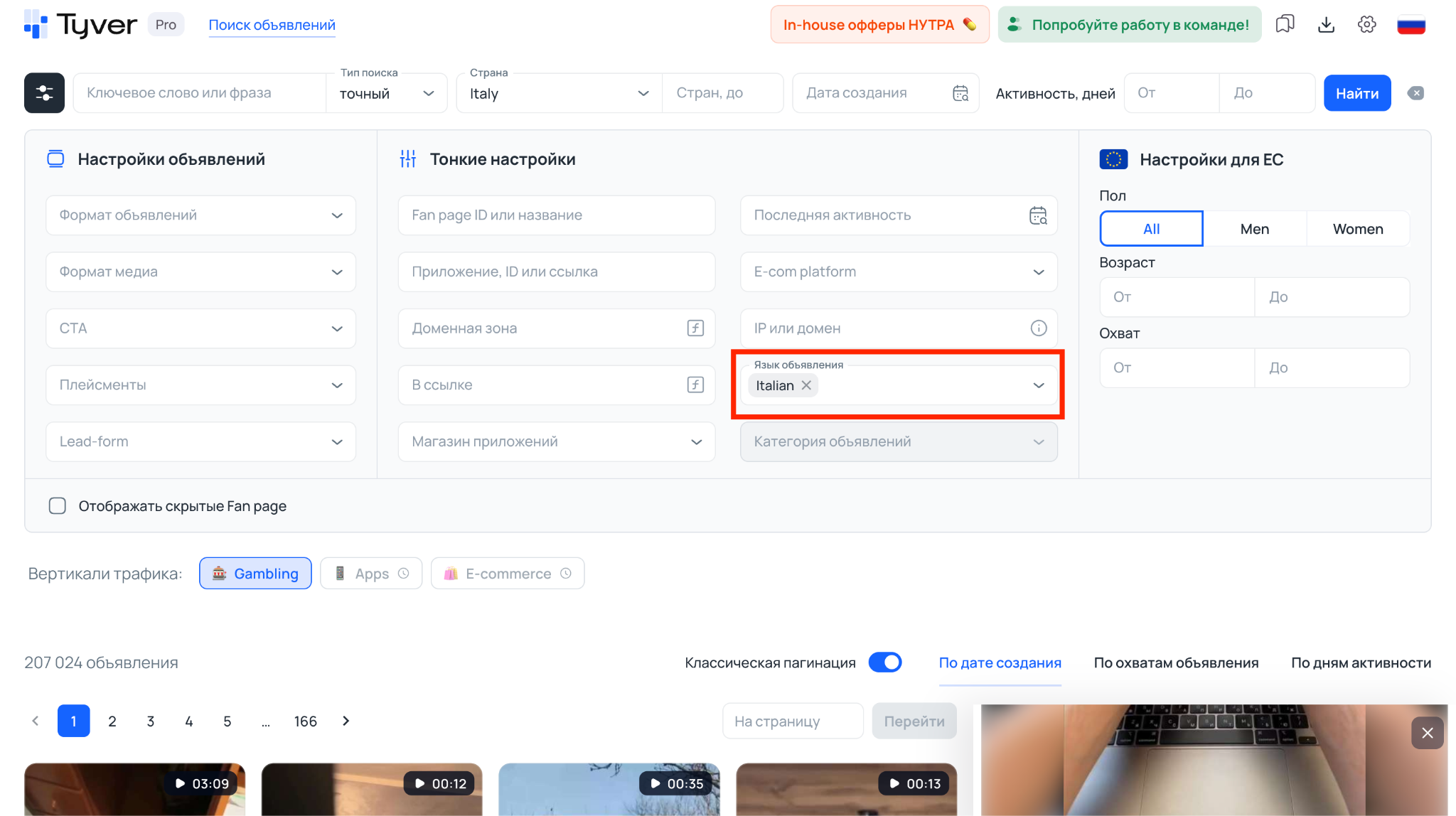Click the Russian flag language icon
The image size is (1456, 816).
click(1410, 25)
